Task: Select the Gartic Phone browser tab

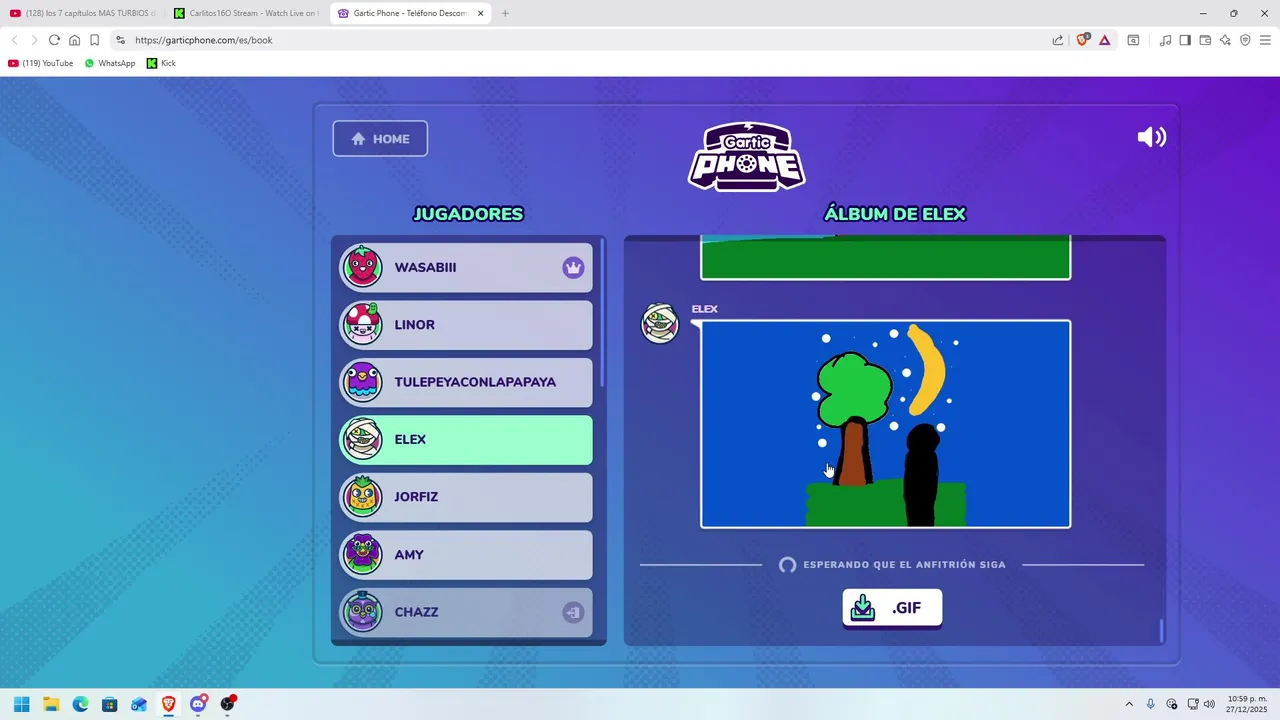Action: click(408, 13)
